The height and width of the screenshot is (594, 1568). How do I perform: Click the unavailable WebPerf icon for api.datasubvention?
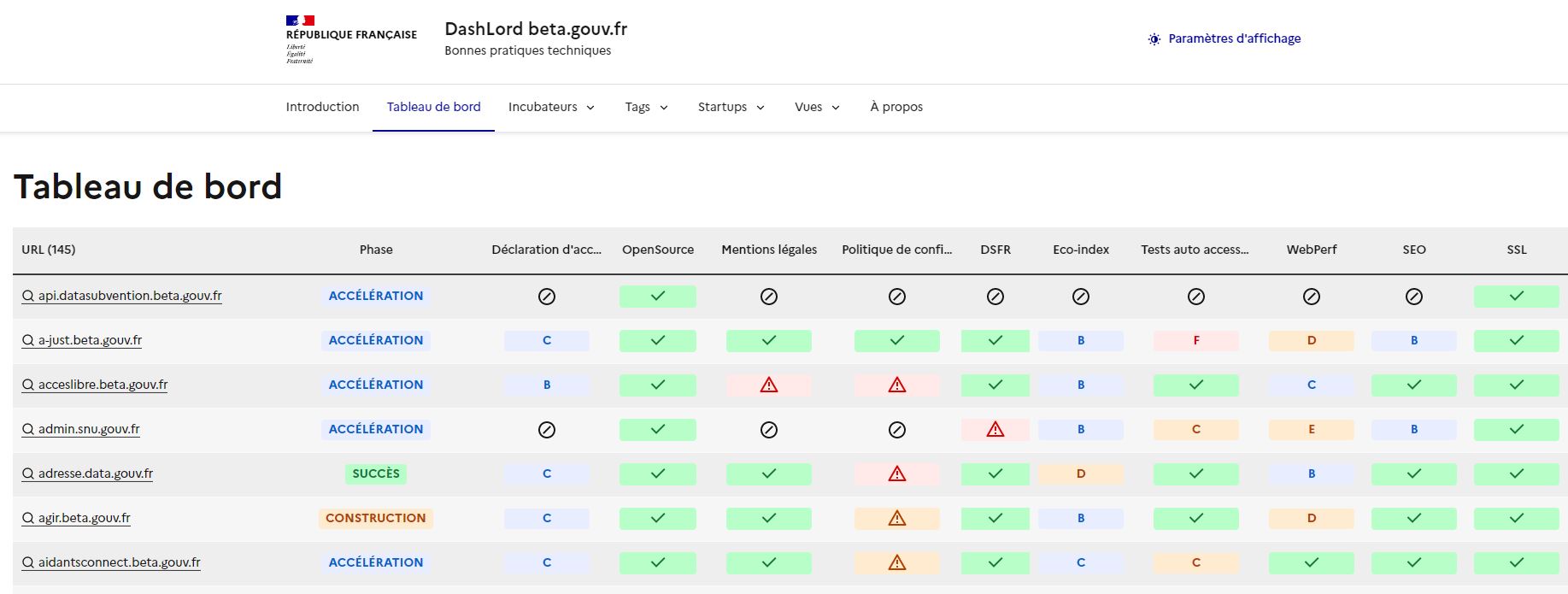coord(1312,297)
